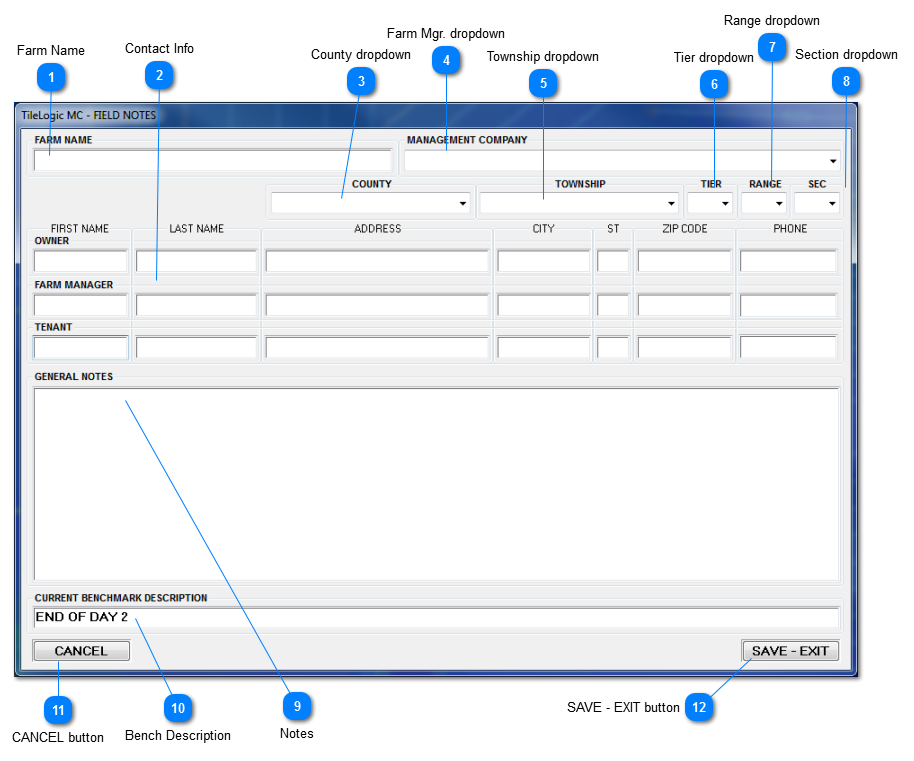Click into the Farm Name text field
Screen dimensions: 914x761
(x=212, y=160)
